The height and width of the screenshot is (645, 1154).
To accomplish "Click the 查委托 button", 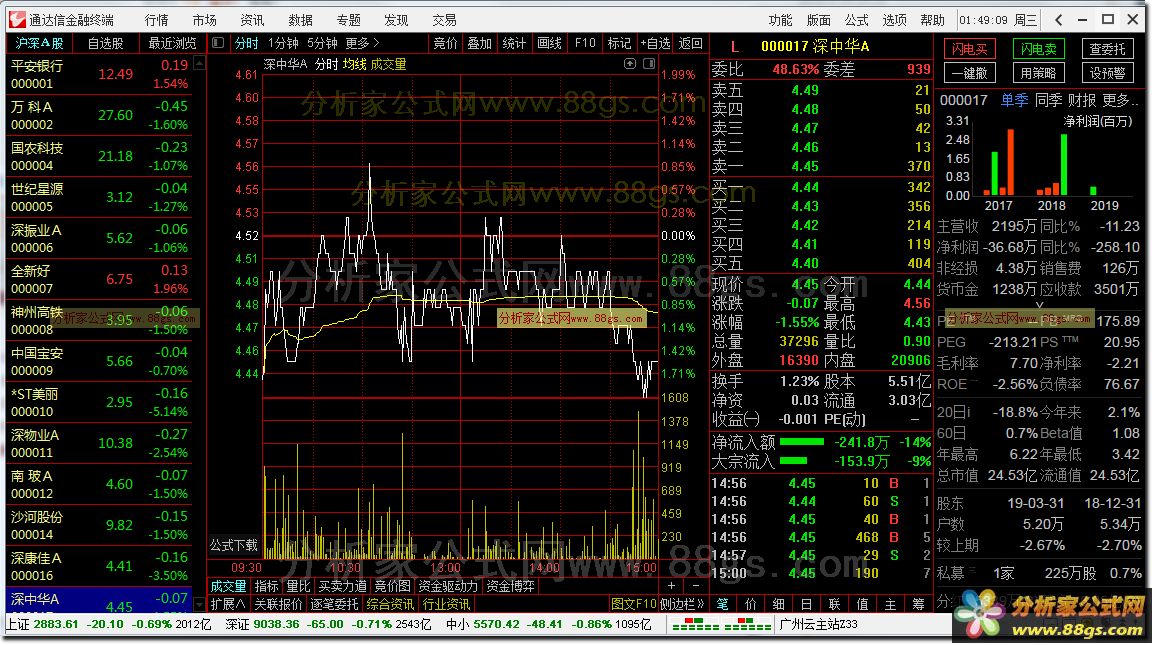I will pyautogui.click(x=1108, y=49).
